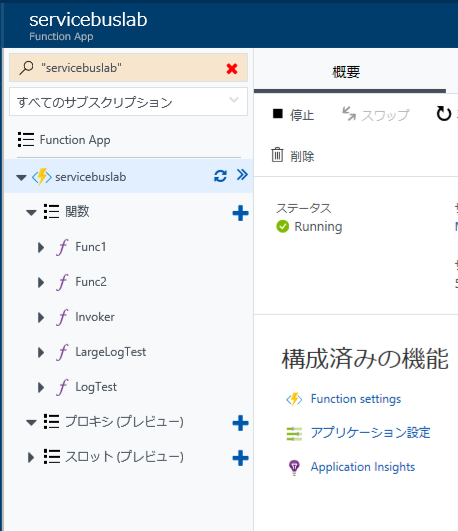Expand the Func1 function node
Image resolution: width=458 pixels, height=531 pixels.
point(41,248)
